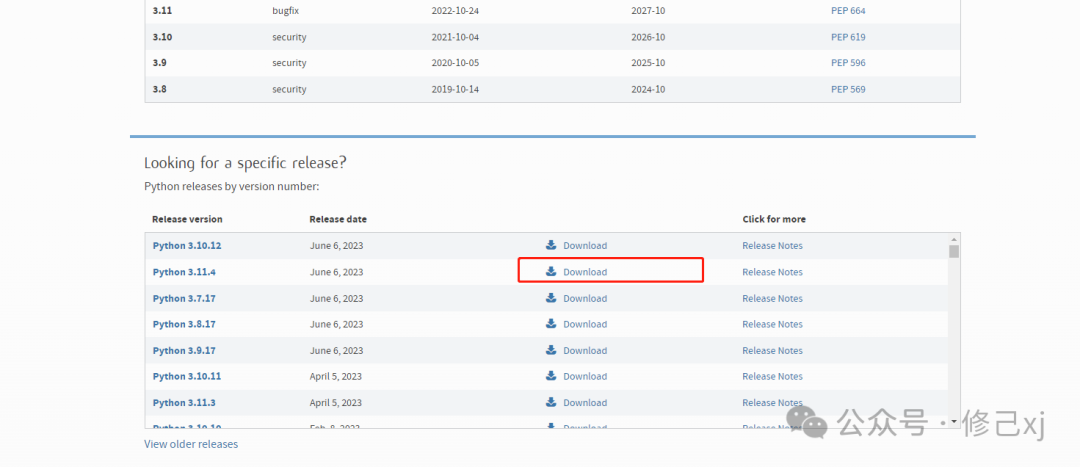
Task: Click Download text for Python 3.9.17
Action: (585, 351)
